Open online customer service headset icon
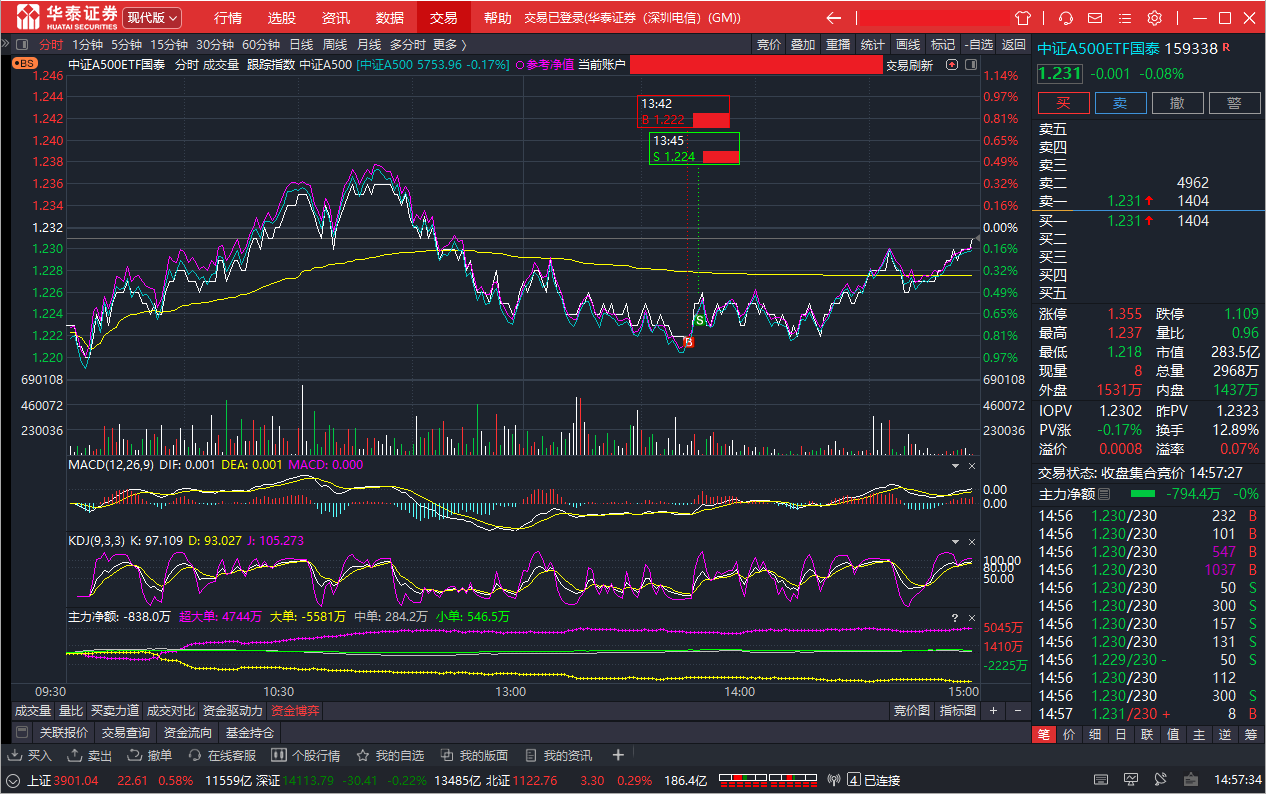This screenshot has height=794, width=1266. [1066, 18]
